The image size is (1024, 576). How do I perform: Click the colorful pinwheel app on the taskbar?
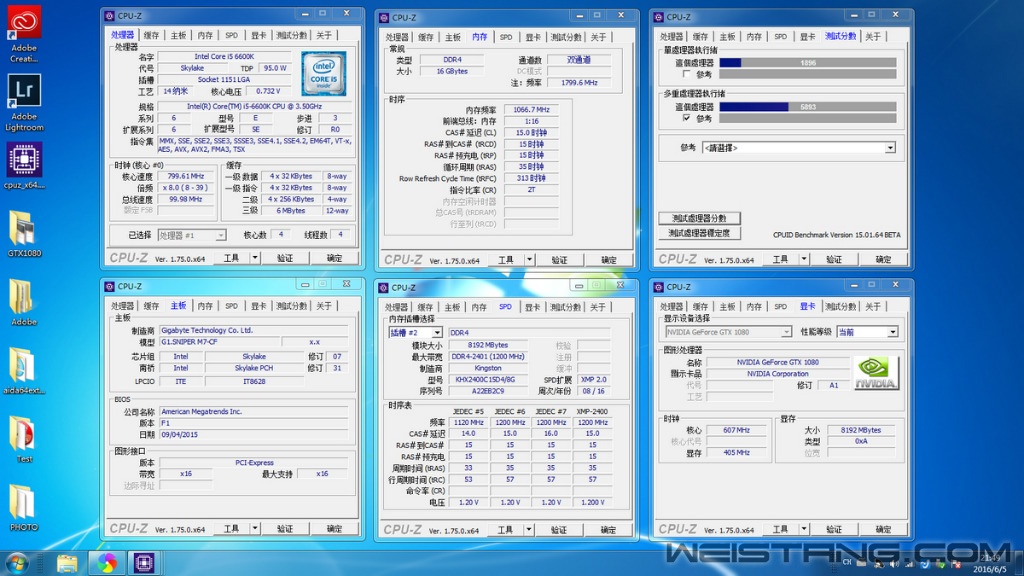106,563
